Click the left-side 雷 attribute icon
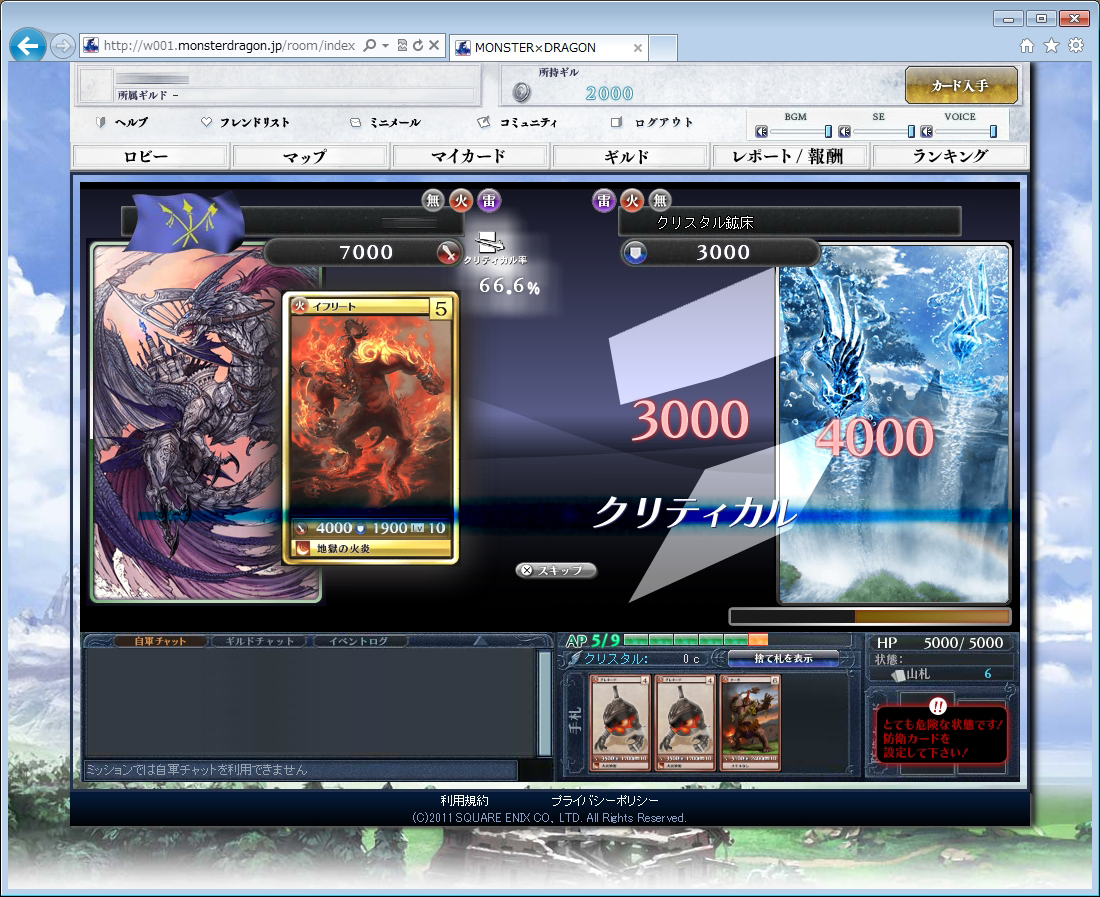The width and height of the screenshot is (1100, 897). [489, 201]
